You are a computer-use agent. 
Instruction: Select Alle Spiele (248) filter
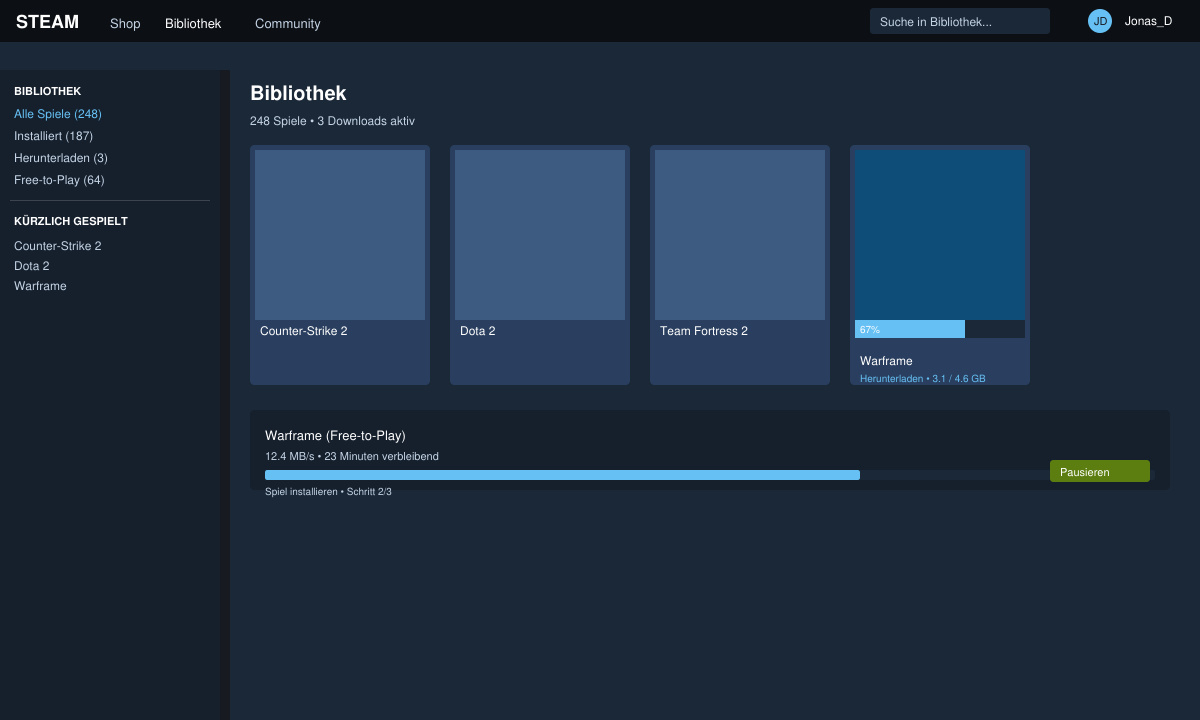pos(58,114)
